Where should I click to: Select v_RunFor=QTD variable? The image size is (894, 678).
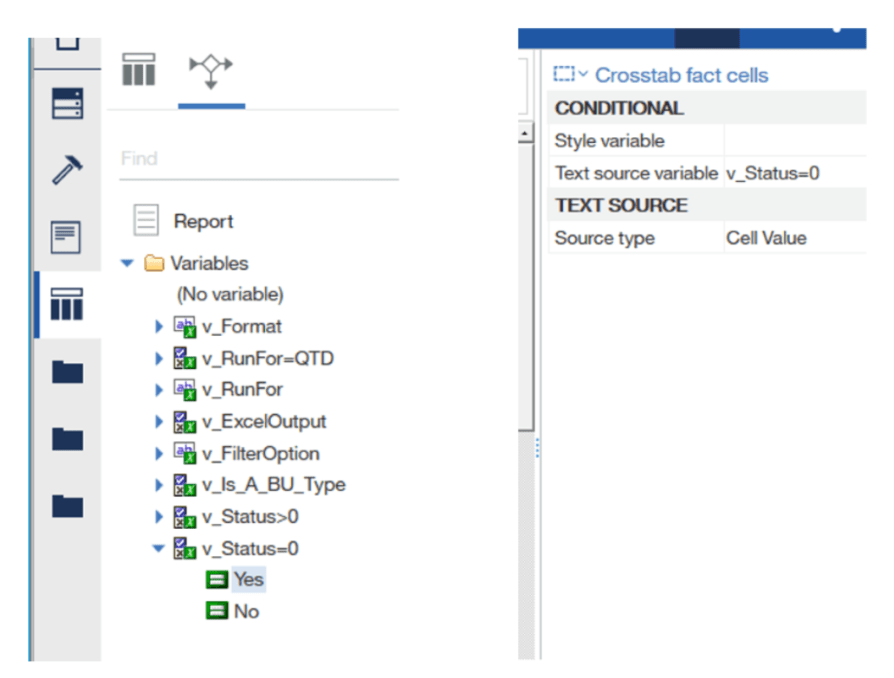pyautogui.click(x=268, y=358)
